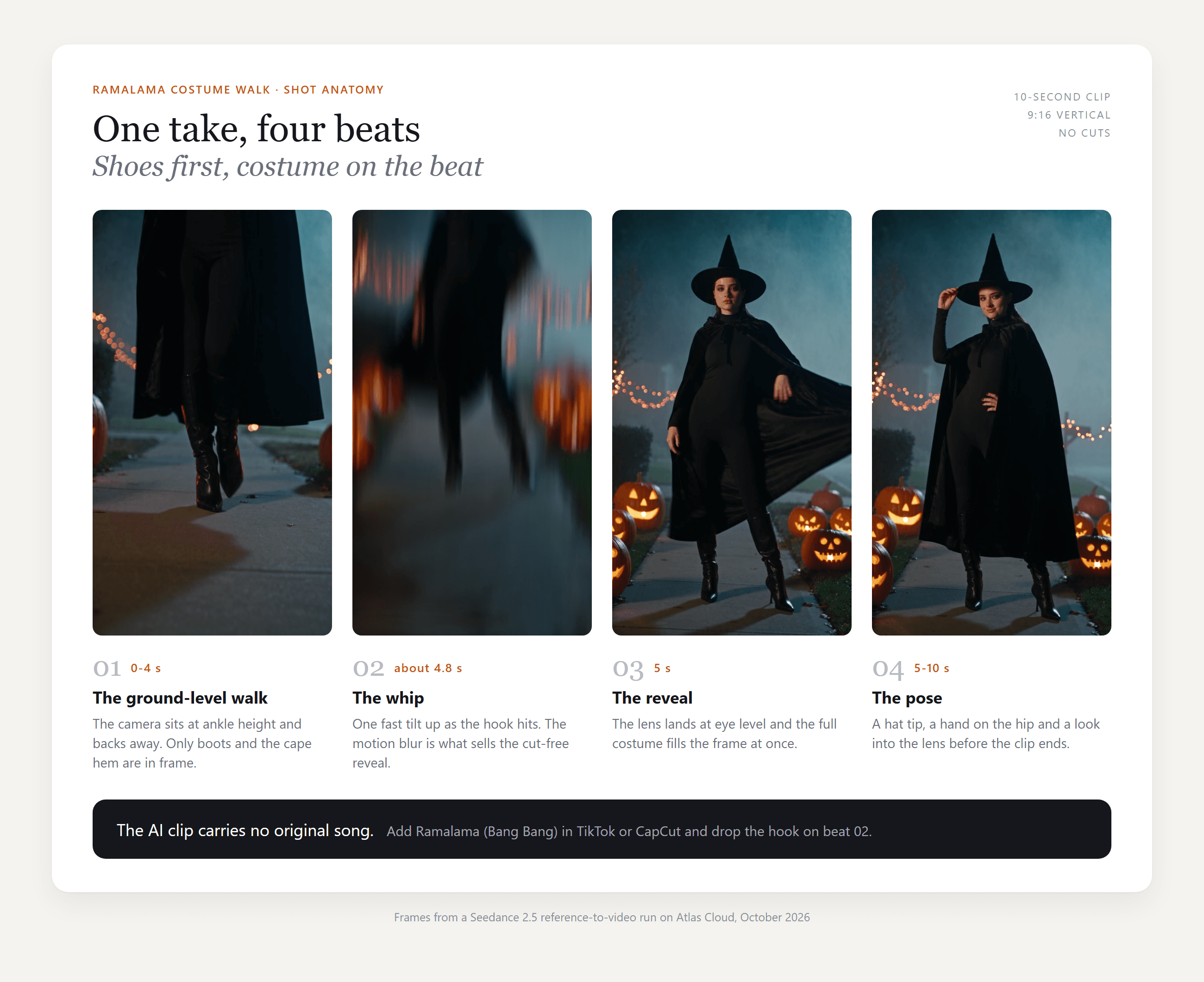Click the 'Shoes first, costume on the beat' subtitle

[288, 166]
